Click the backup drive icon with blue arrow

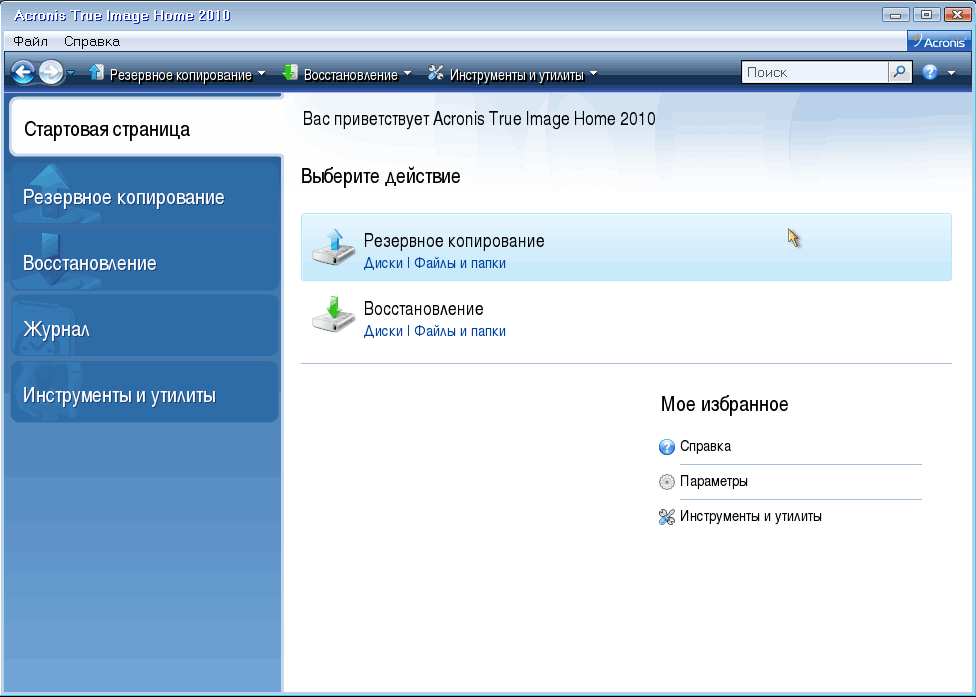332,248
